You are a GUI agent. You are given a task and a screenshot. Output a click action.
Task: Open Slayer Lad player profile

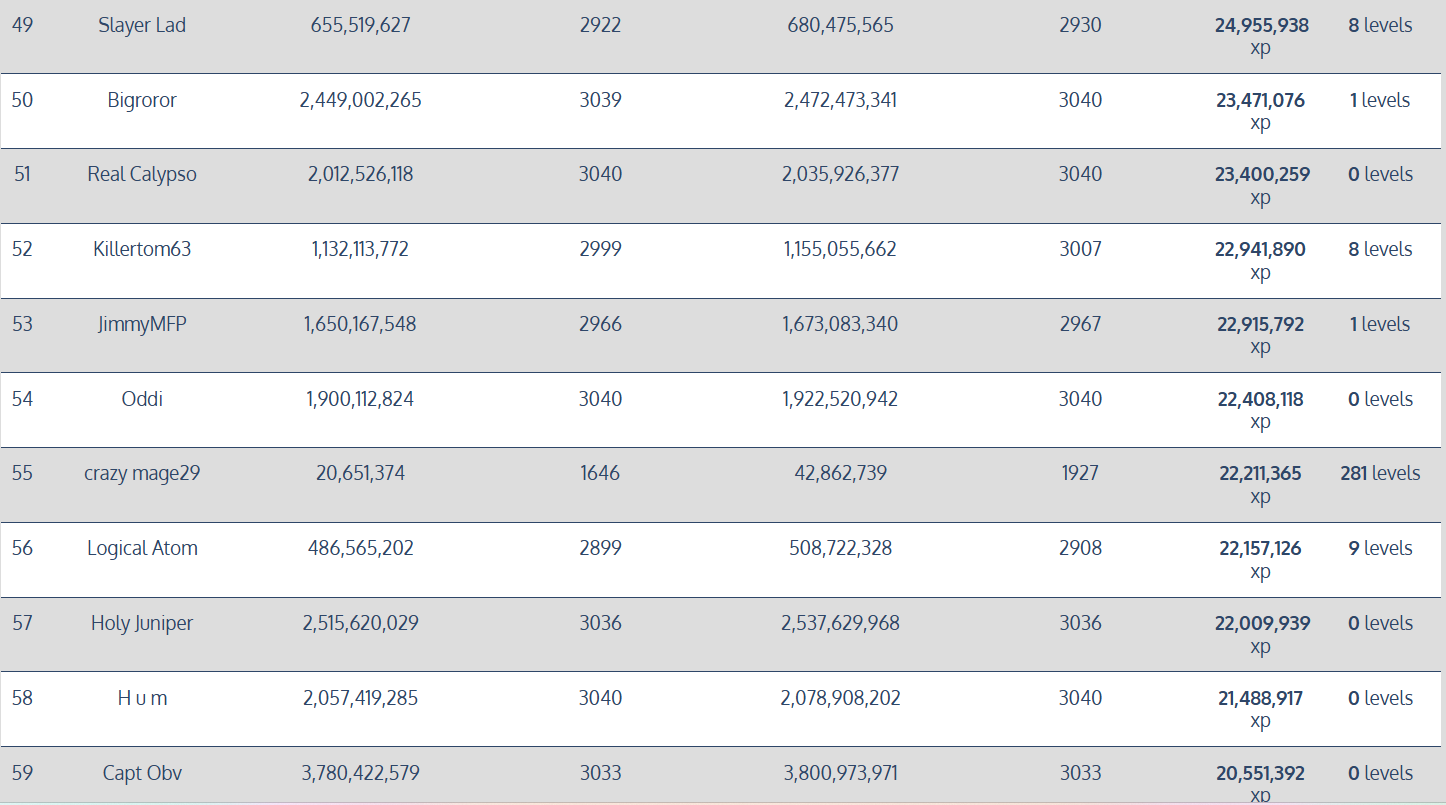[142, 25]
